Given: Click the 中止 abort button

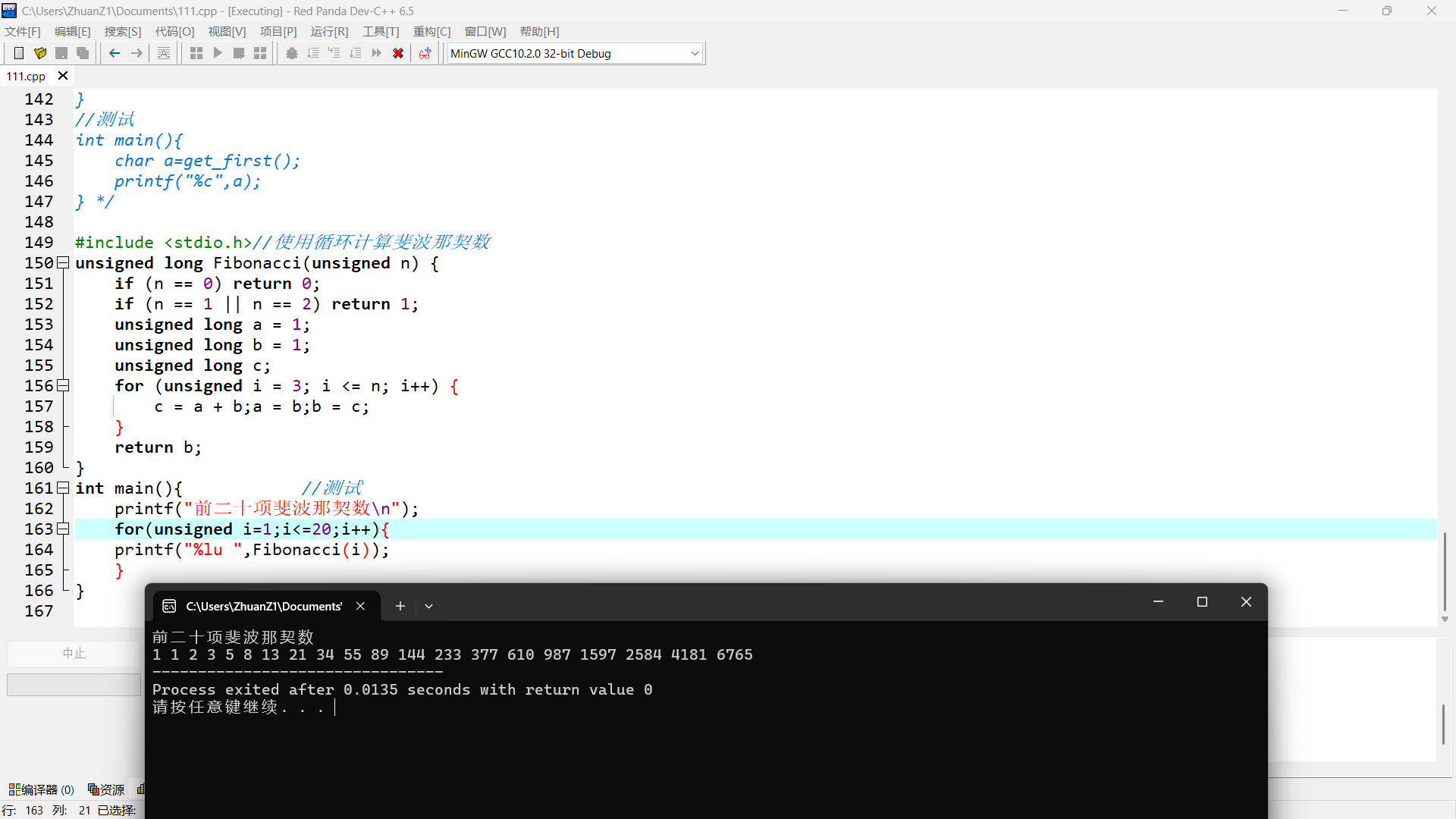Looking at the screenshot, I should coord(74,653).
